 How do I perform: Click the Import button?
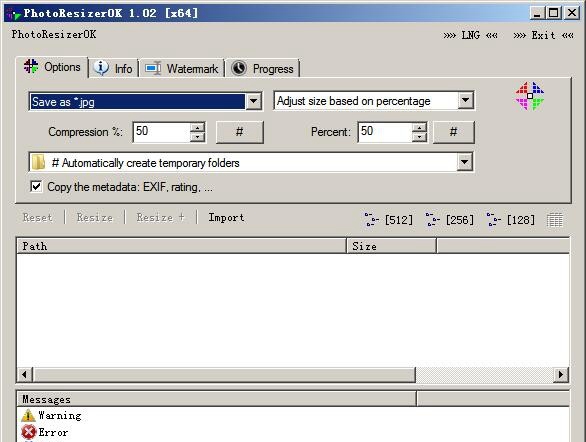tap(226, 217)
